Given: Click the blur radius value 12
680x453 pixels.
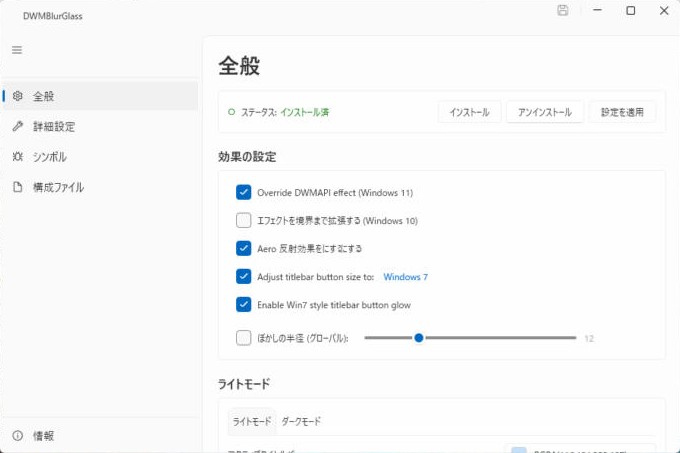Looking at the screenshot, I should [589, 338].
